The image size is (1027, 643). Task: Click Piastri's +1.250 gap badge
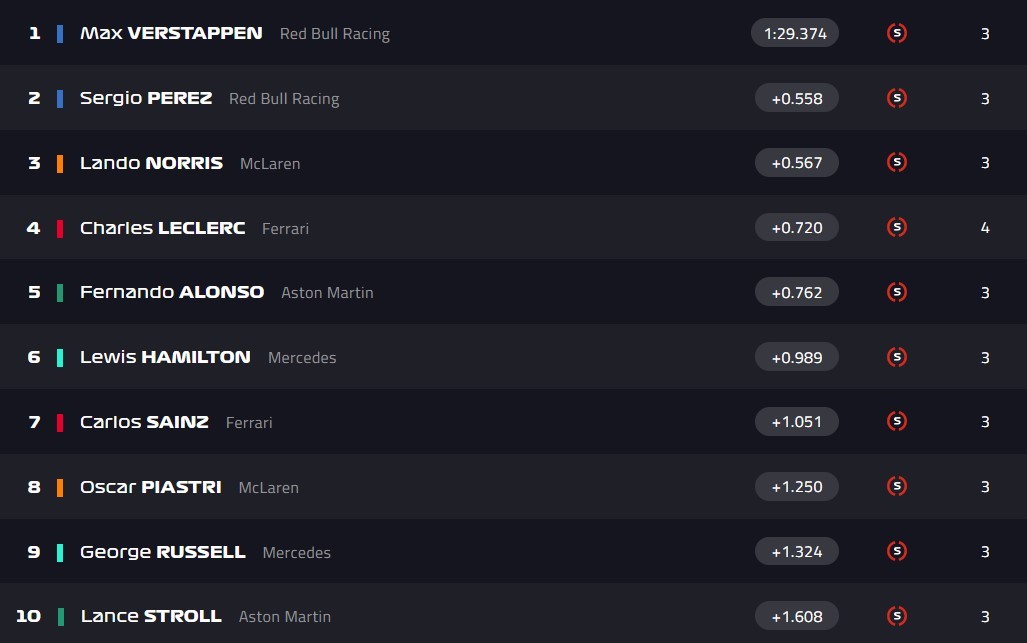797,486
